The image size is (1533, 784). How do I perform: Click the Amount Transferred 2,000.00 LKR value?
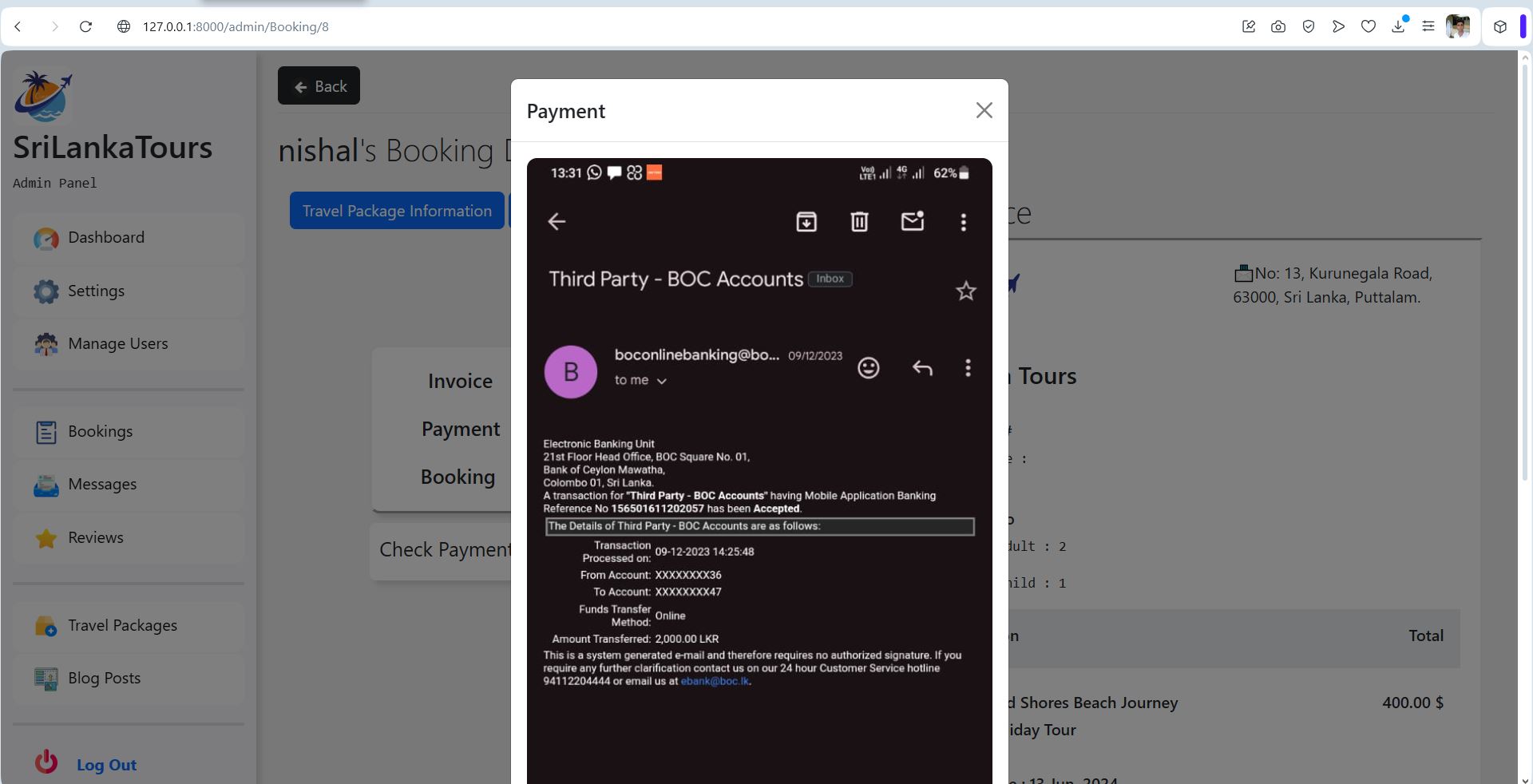(687, 639)
